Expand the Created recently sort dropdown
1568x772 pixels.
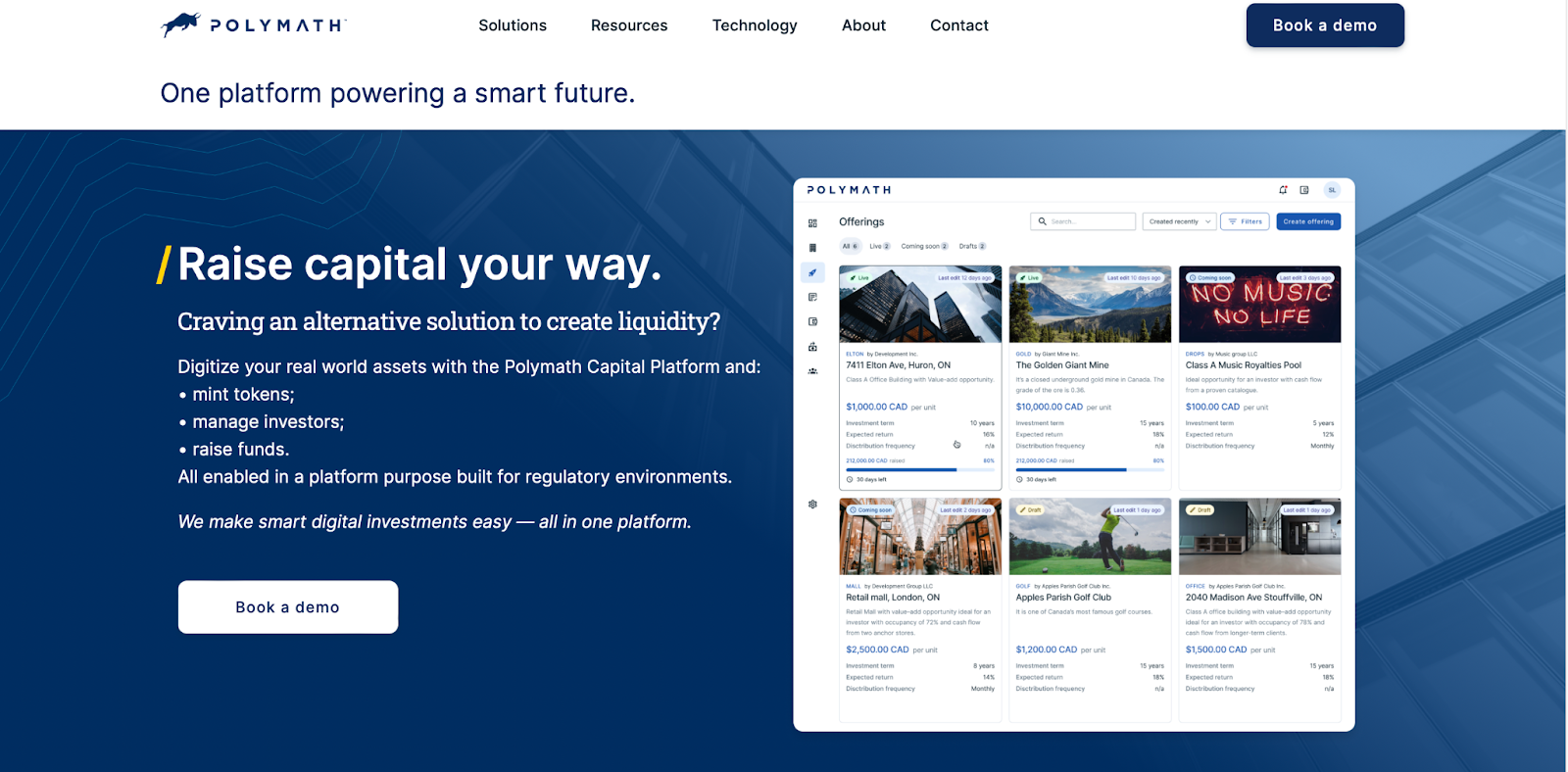click(1179, 221)
